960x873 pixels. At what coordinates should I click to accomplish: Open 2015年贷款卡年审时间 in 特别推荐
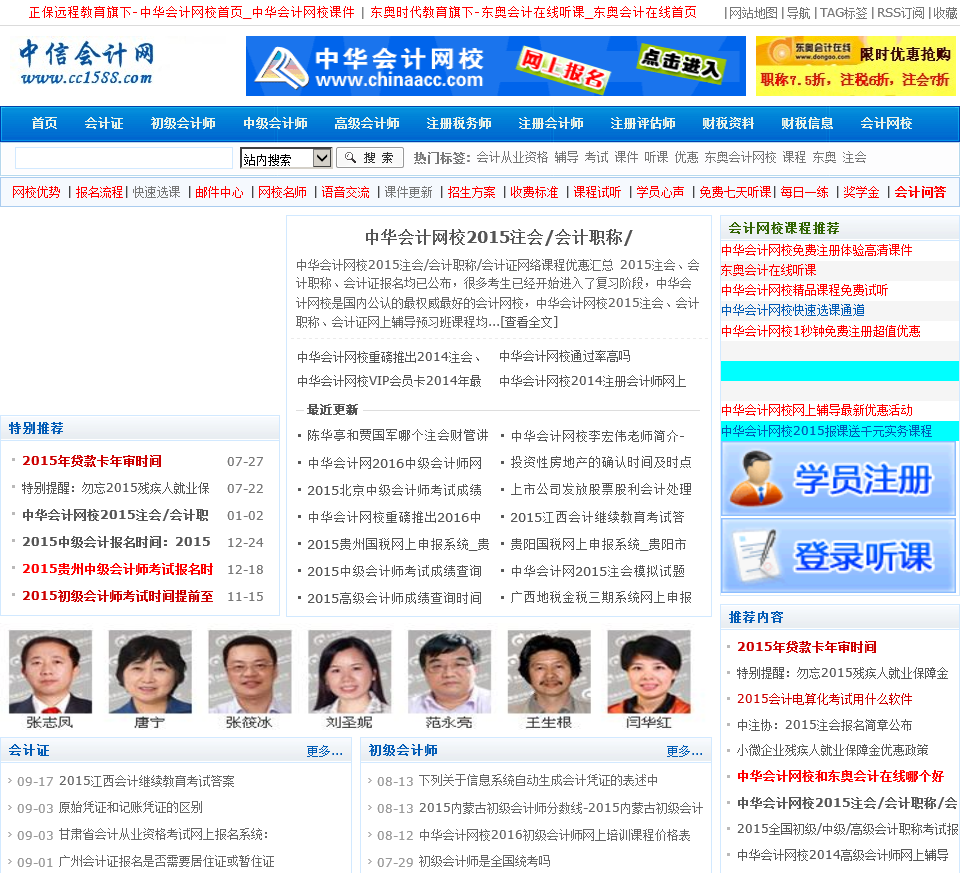click(x=92, y=461)
